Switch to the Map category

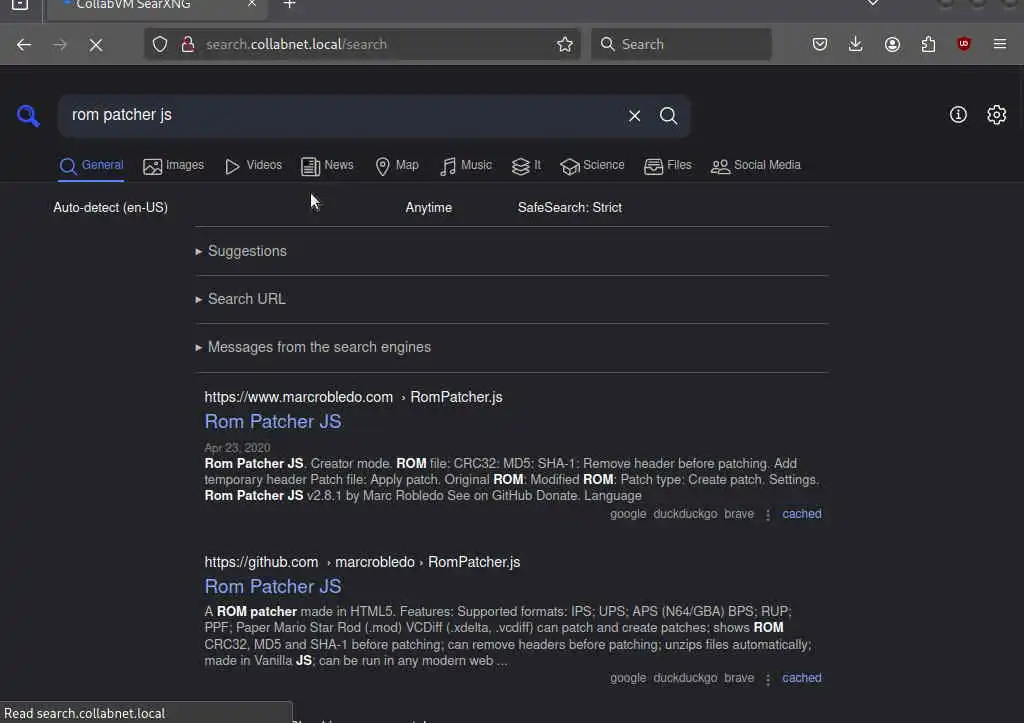[397, 166]
